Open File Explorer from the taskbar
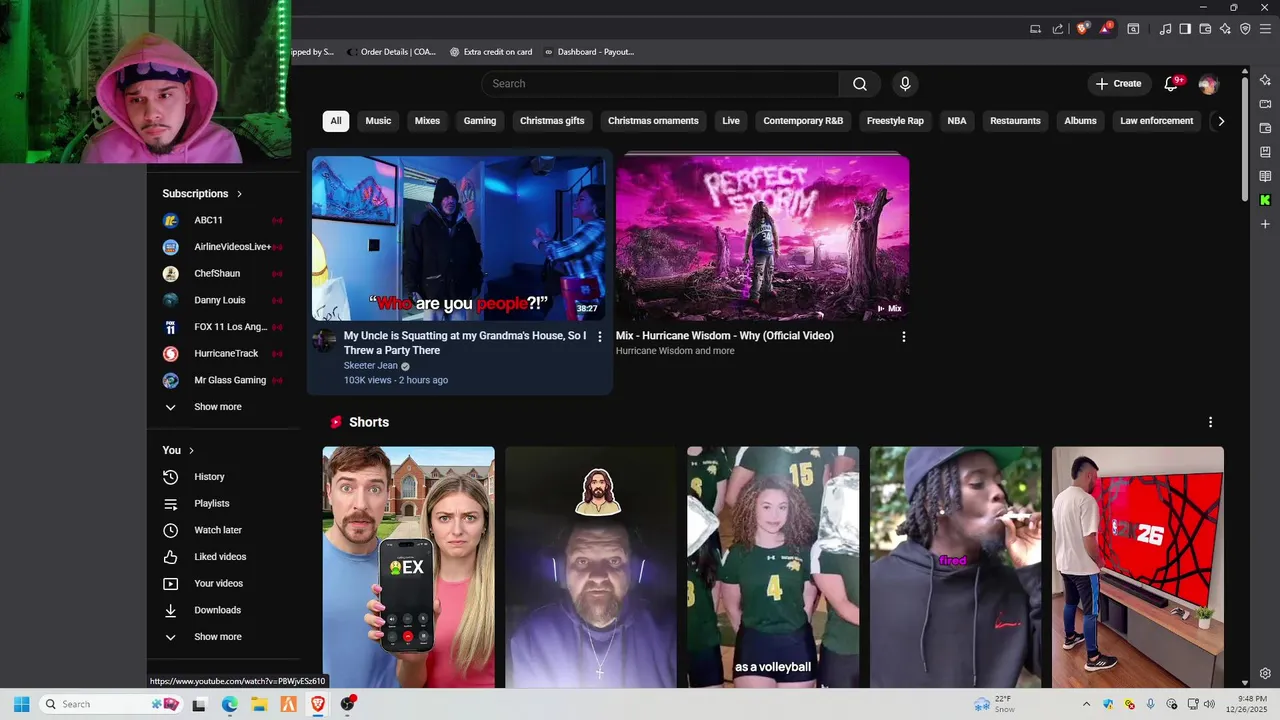The height and width of the screenshot is (720, 1280). [x=258, y=704]
